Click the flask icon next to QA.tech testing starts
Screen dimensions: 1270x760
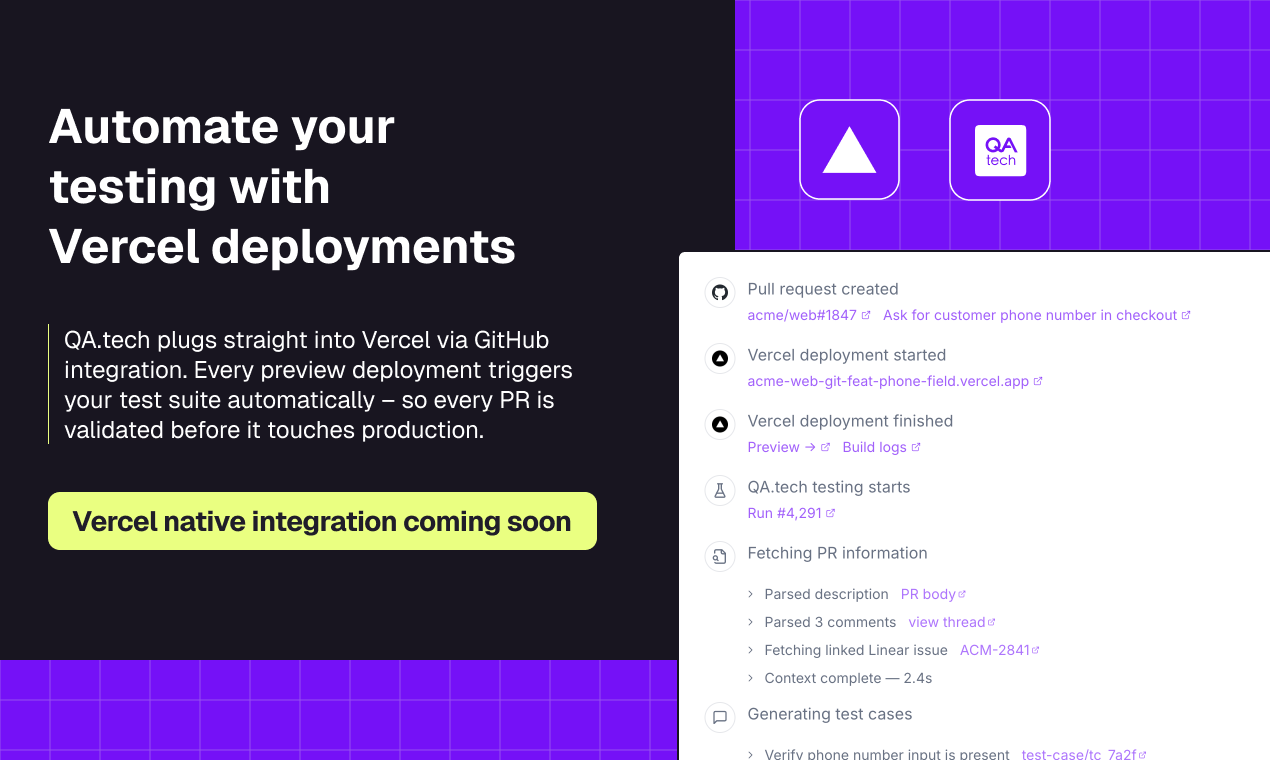point(720,490)
